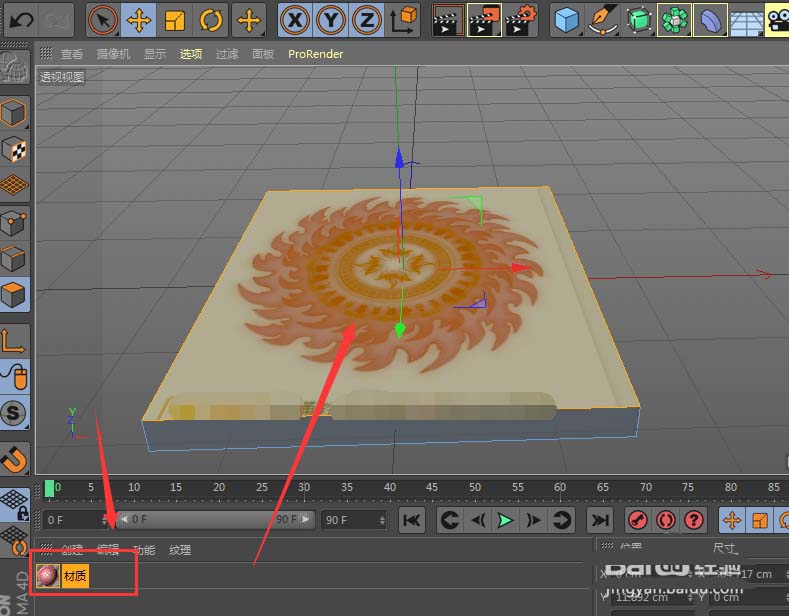Image resolution: width=789 pixels, height=616 pixels.
Task: Open the ProRender menu
Action: tap(315, 54)
